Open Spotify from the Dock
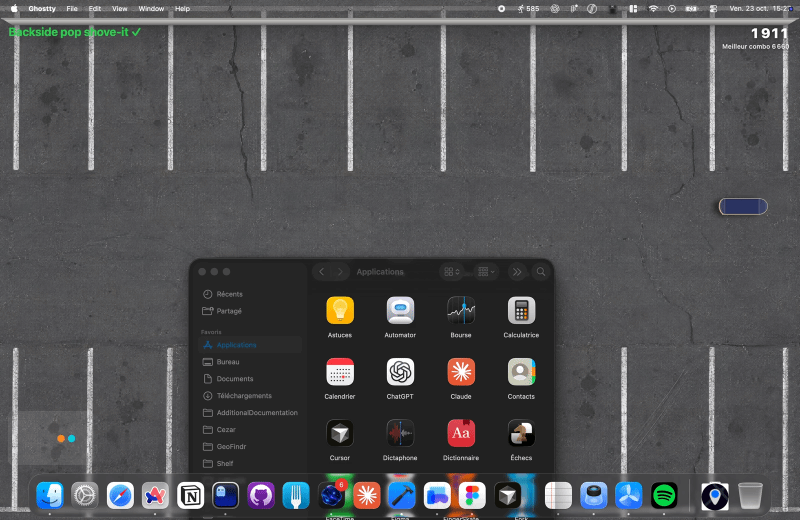 point(664,495)
